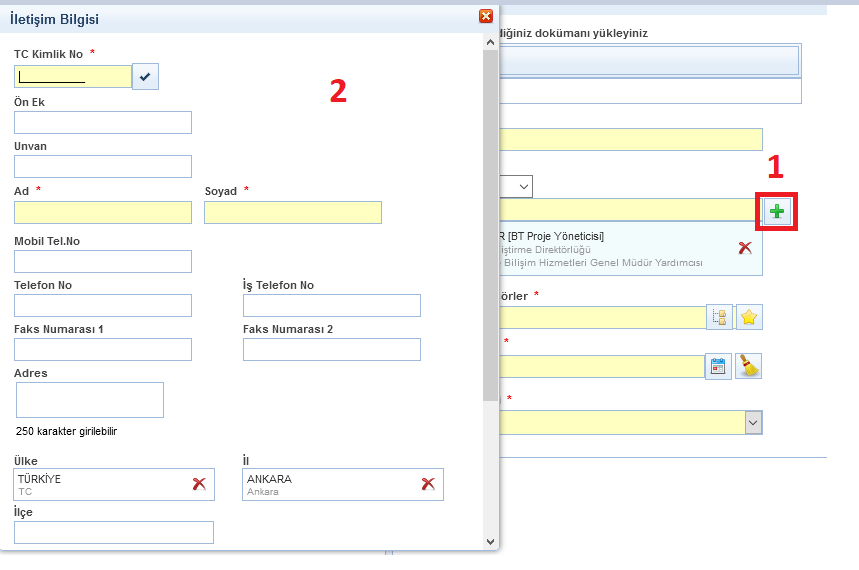Verify TC Kimlik No with checkmark button
This screenshot has width=859, height=570.
(x=145, y=77)
